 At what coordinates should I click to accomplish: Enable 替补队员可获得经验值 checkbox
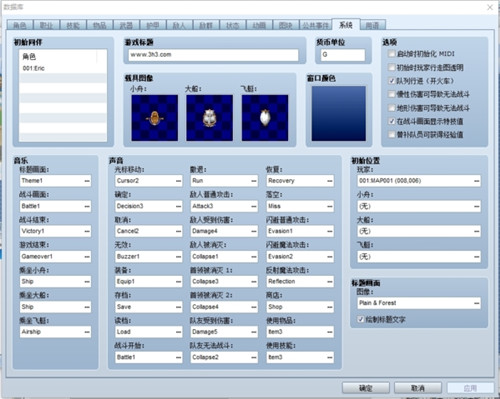(x=392, y=134)
